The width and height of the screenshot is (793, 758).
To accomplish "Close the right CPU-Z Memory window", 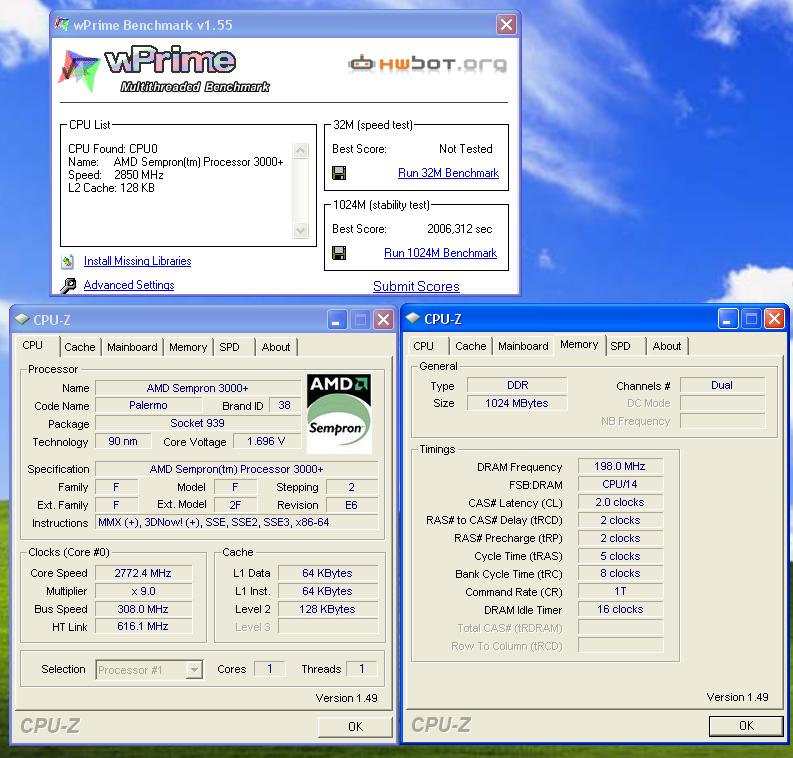I will 774,319.
